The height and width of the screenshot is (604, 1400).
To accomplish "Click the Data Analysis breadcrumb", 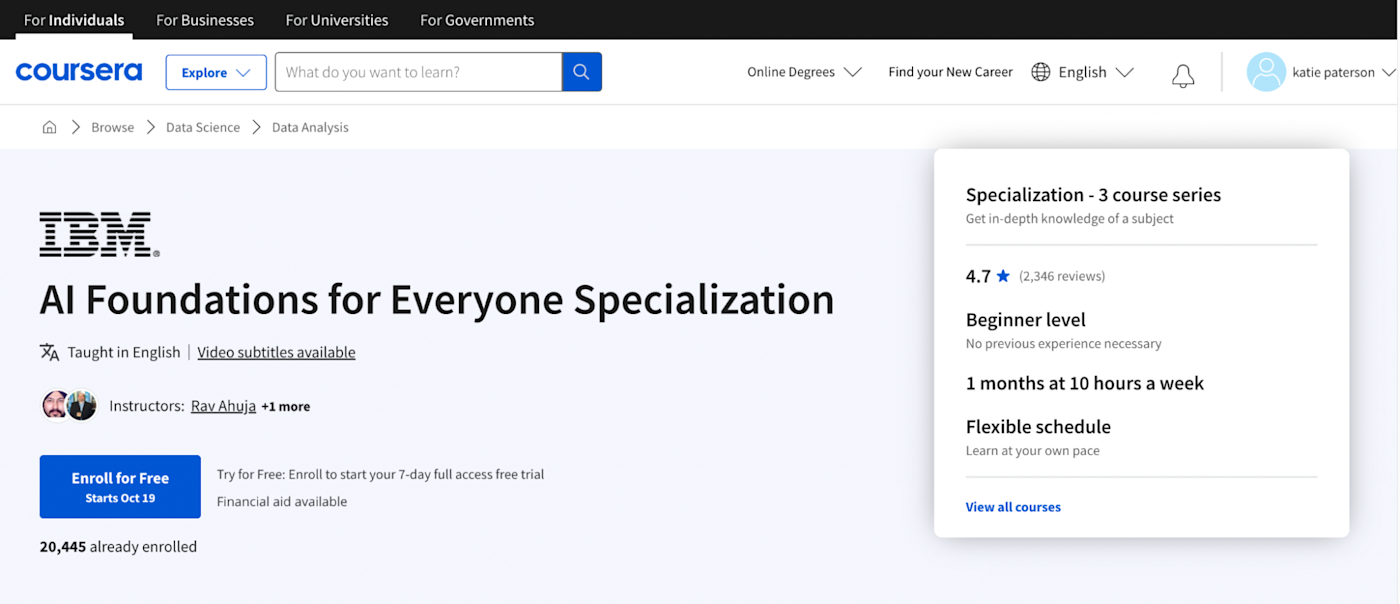I will (310, 127).
